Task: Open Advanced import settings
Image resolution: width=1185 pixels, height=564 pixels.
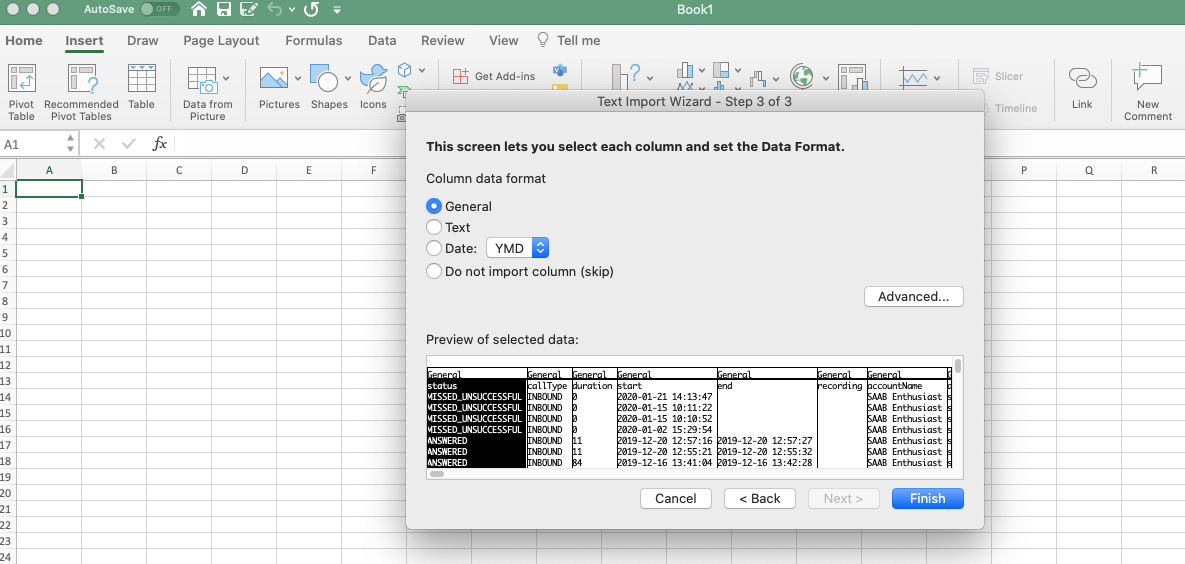Action: tap(913, 297)
